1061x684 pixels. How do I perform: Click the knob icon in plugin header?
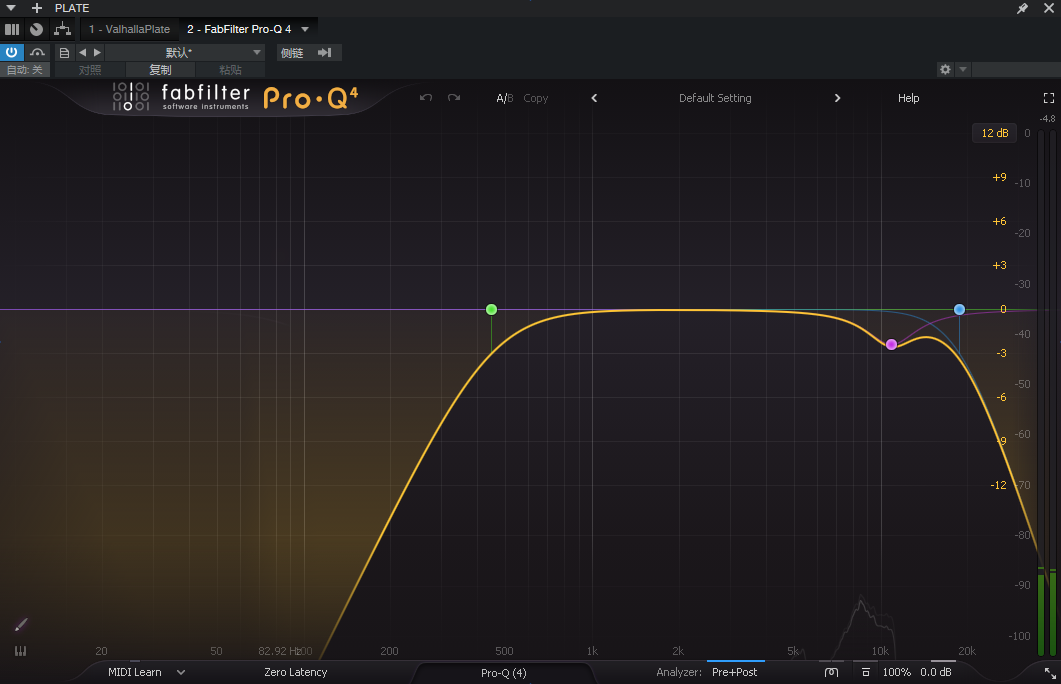click(x=37, y=29)
